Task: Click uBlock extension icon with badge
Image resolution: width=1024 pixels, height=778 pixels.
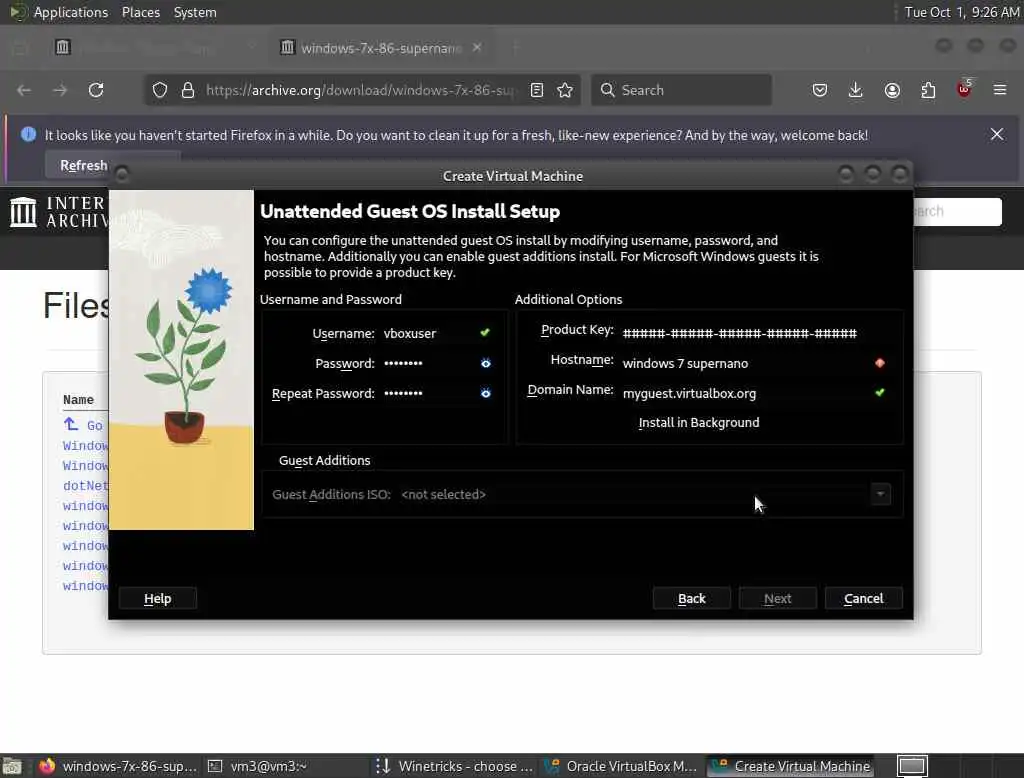Action: click(964, 89)
